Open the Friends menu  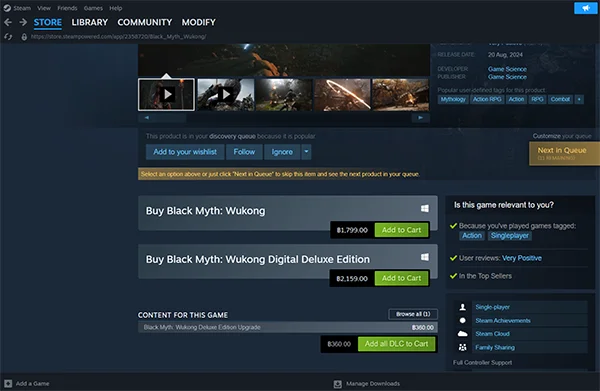click(x=67, y=8)
